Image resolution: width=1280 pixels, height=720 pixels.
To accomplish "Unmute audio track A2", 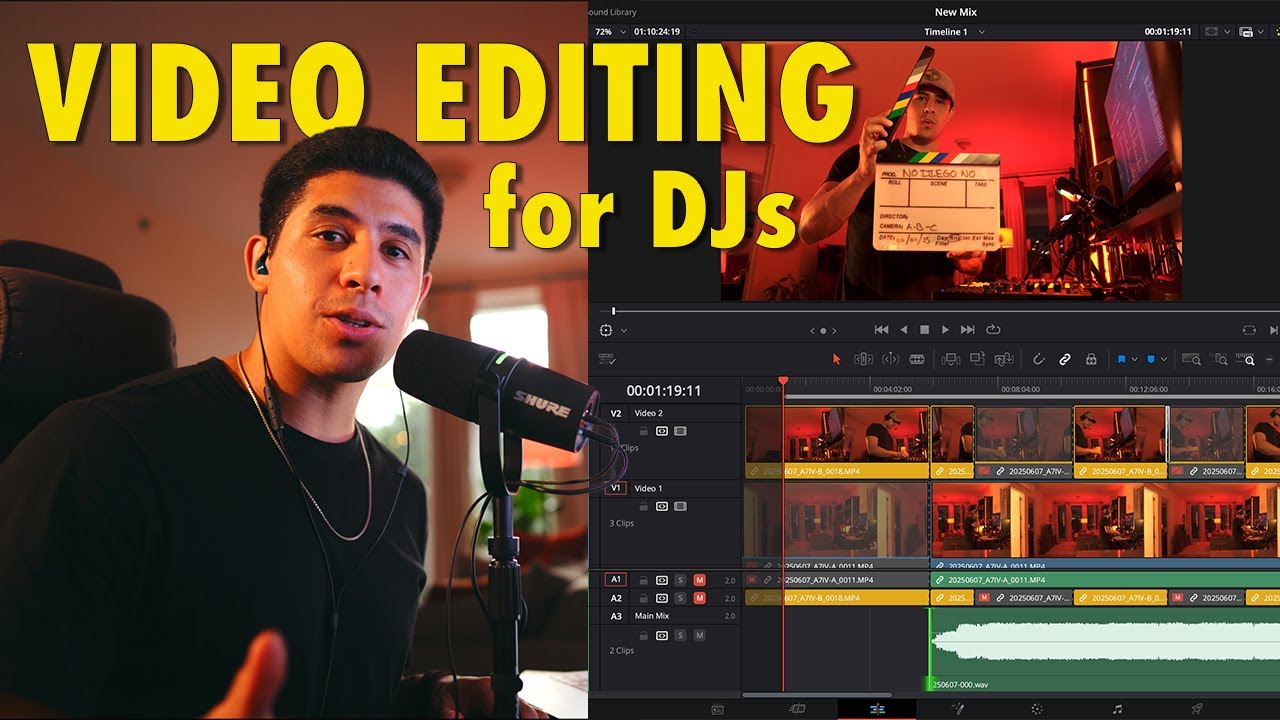I will point(699,598).
